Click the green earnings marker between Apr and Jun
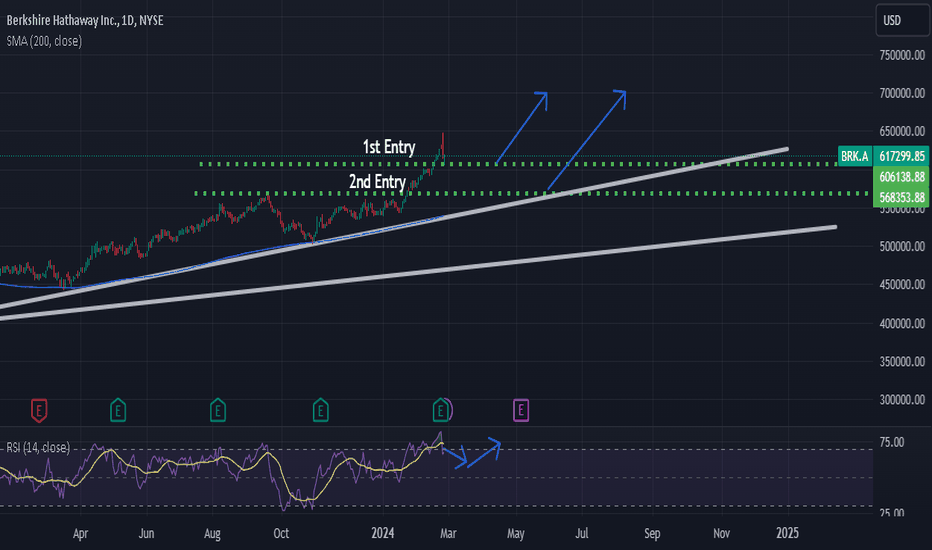Screen dimensions: 932x550 coord(118,410)
